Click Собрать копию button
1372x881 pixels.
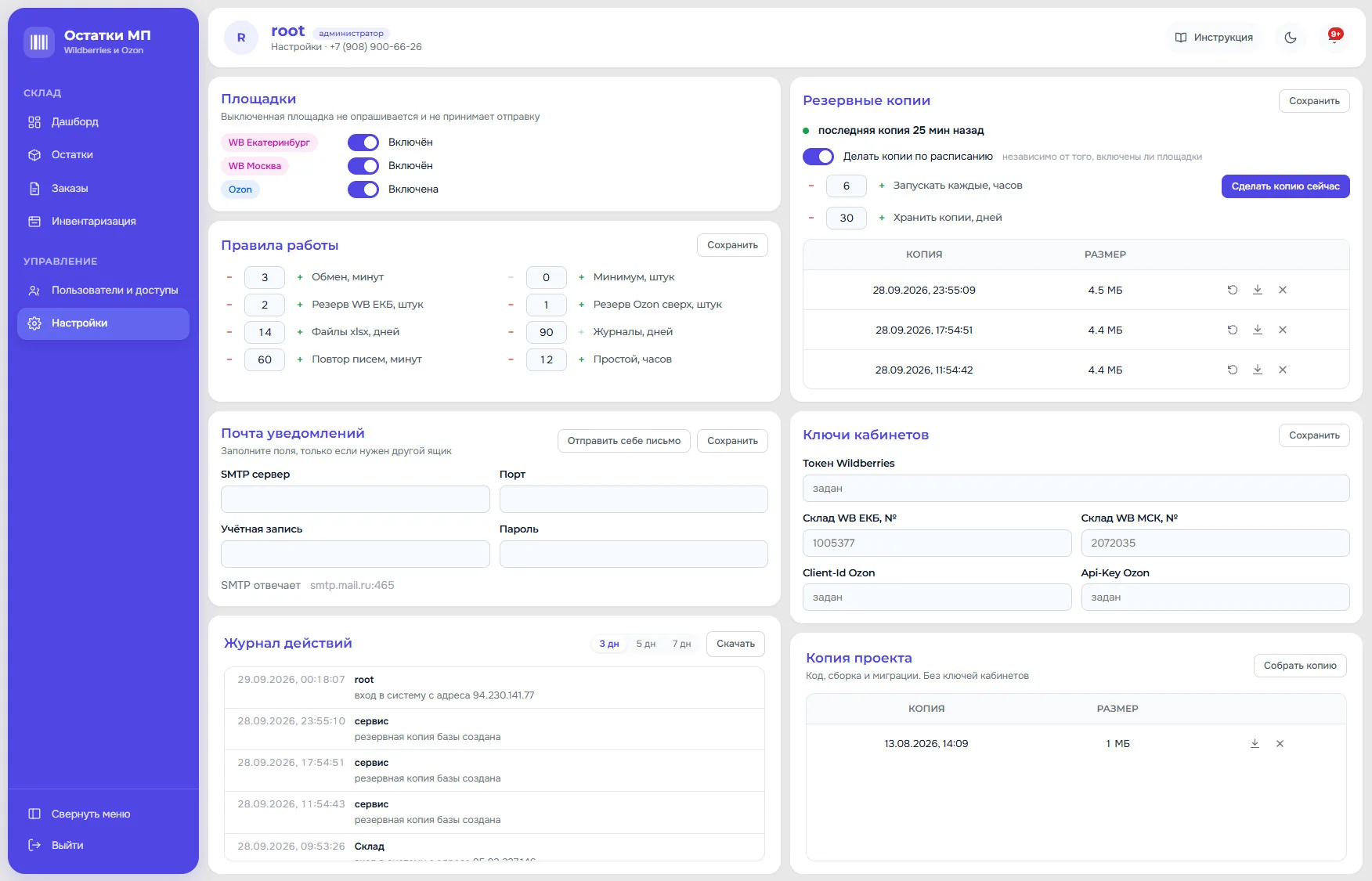coord(1300,666)
